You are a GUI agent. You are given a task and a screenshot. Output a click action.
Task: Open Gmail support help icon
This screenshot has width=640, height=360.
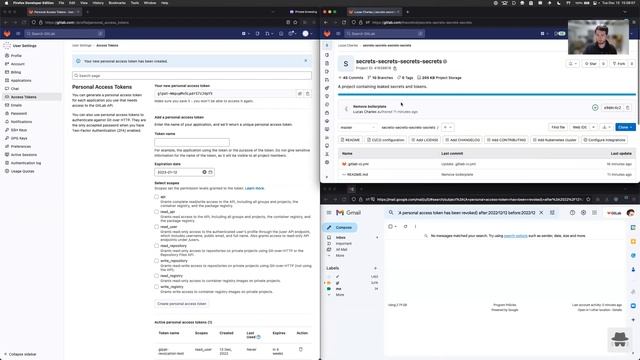click(x=572, y=213)
